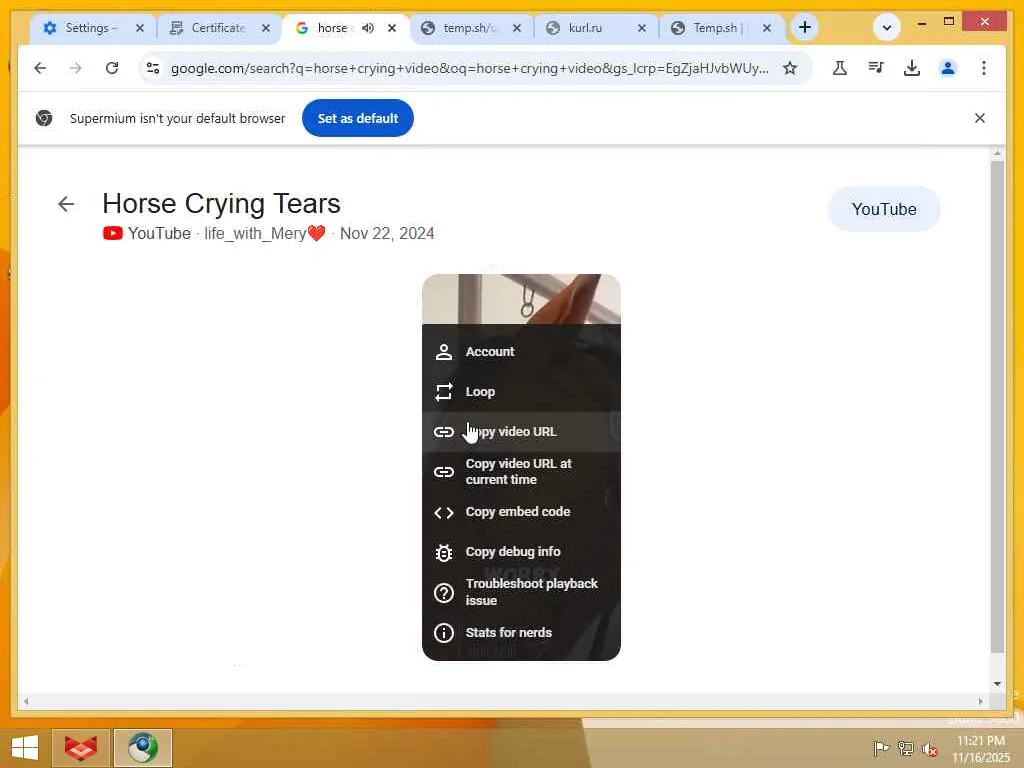Close the temp.sh/u tab
Viewport: 1024px width, 768px height.
pos(517,28)
